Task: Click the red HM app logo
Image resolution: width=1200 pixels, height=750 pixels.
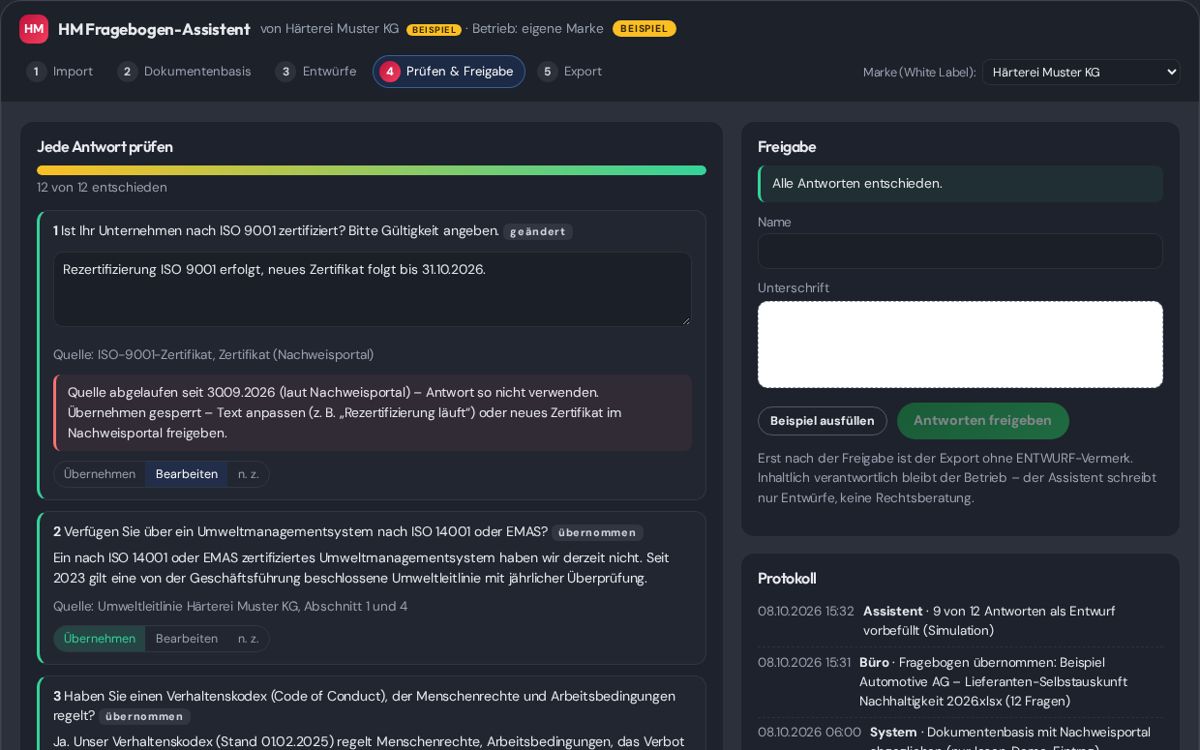Action: [34, 29]
